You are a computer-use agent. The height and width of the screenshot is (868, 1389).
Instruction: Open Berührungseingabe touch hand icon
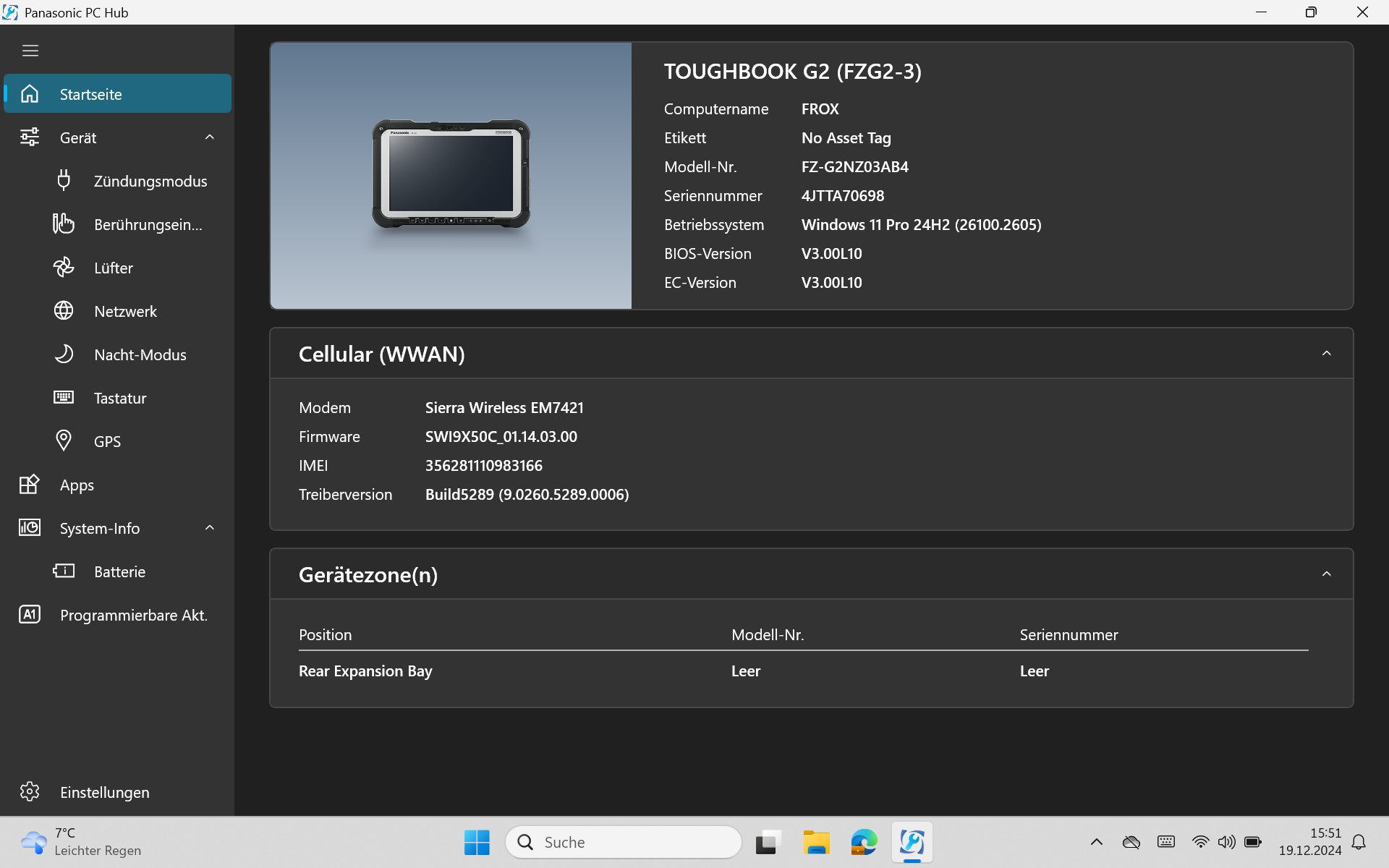(x=64, y=224)
